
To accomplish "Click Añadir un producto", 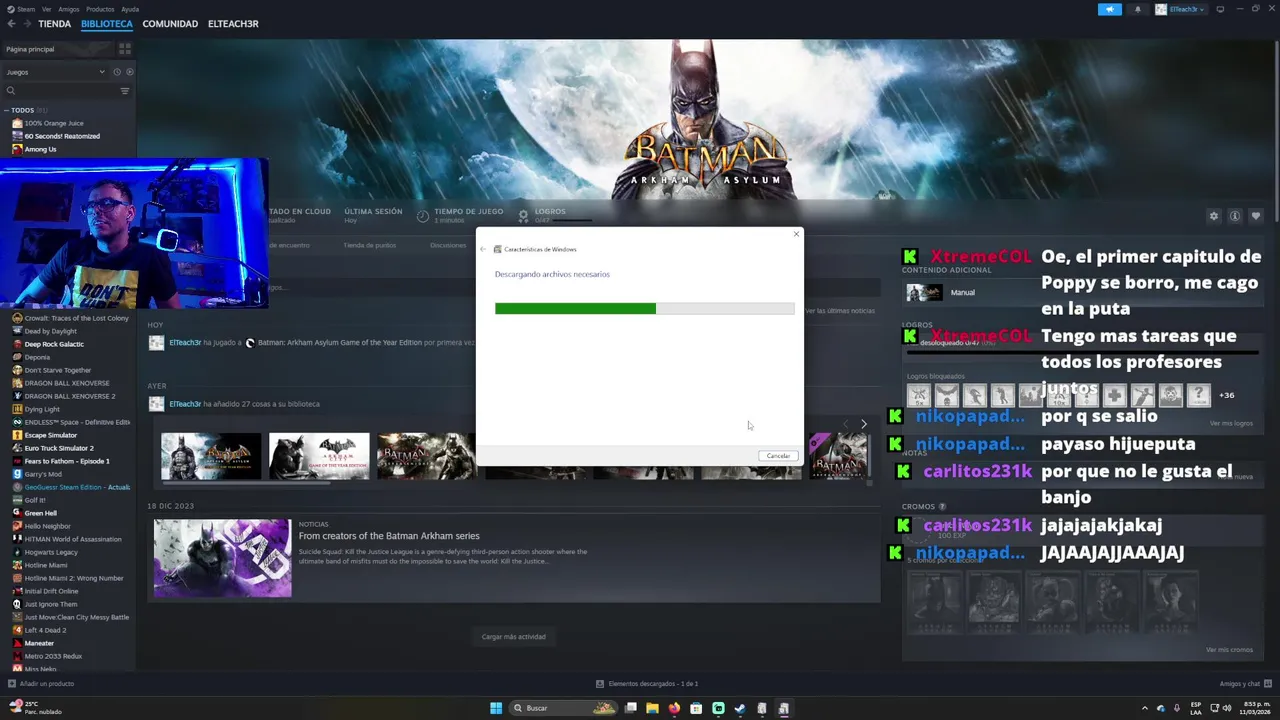I will click(41, 684).
